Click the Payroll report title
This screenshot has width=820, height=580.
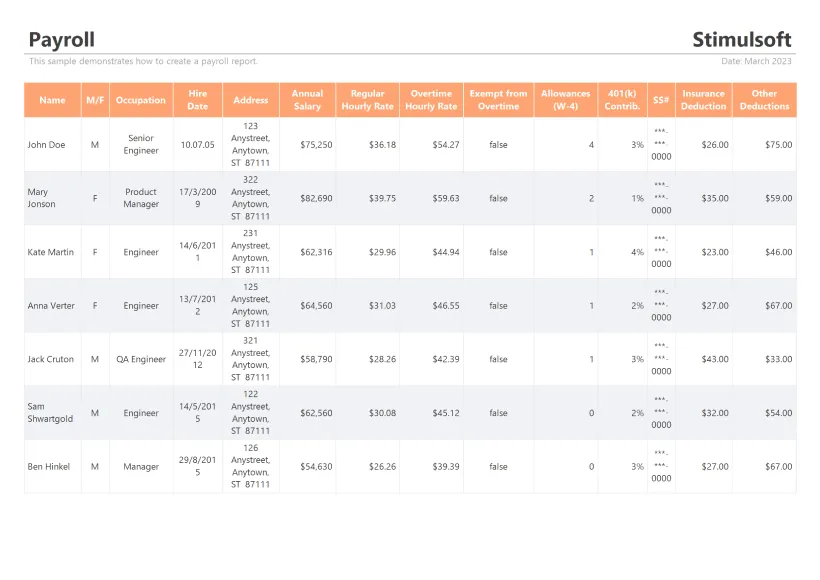point(62,40)
